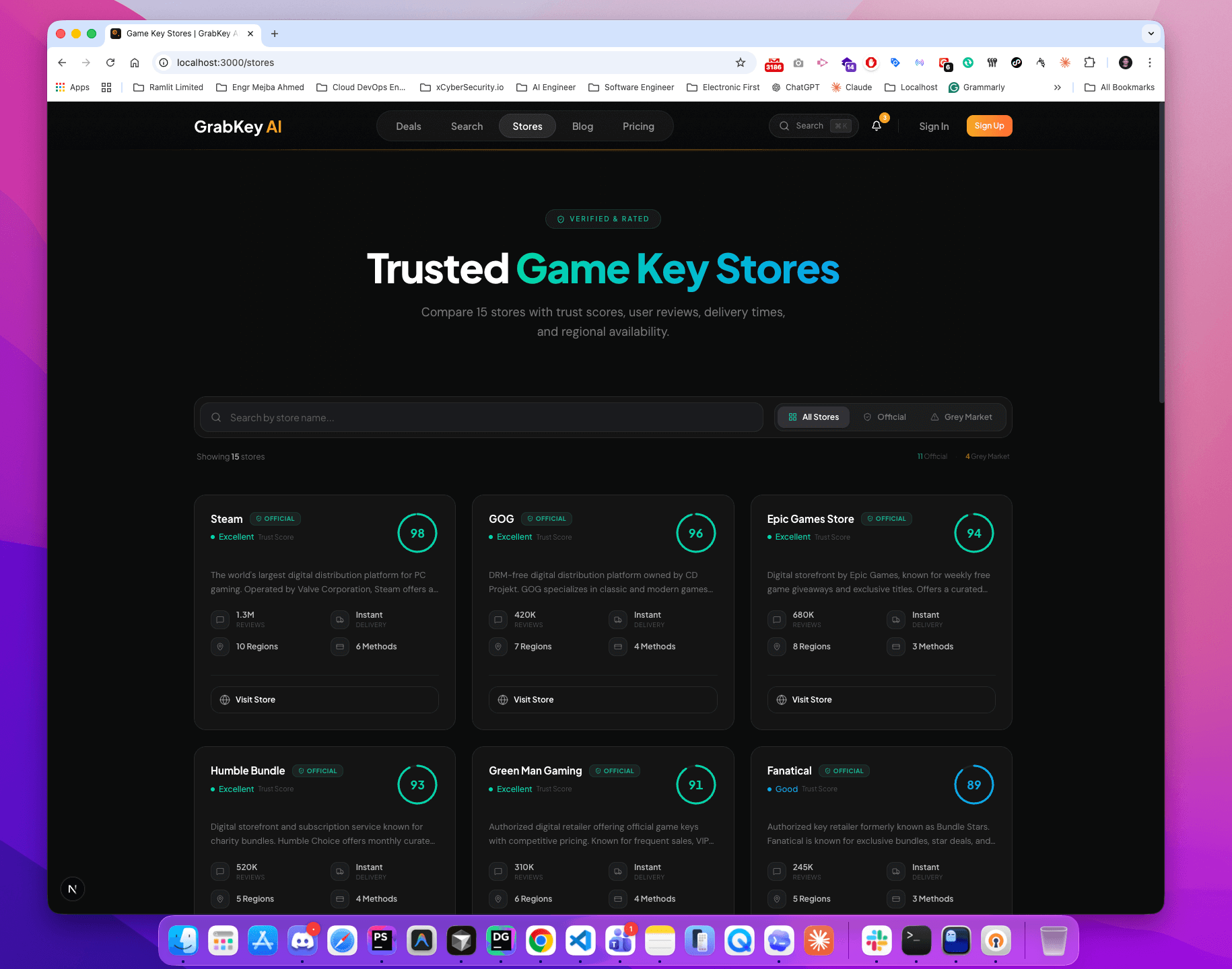Select the All Stores filter

[x=813, y=417]
